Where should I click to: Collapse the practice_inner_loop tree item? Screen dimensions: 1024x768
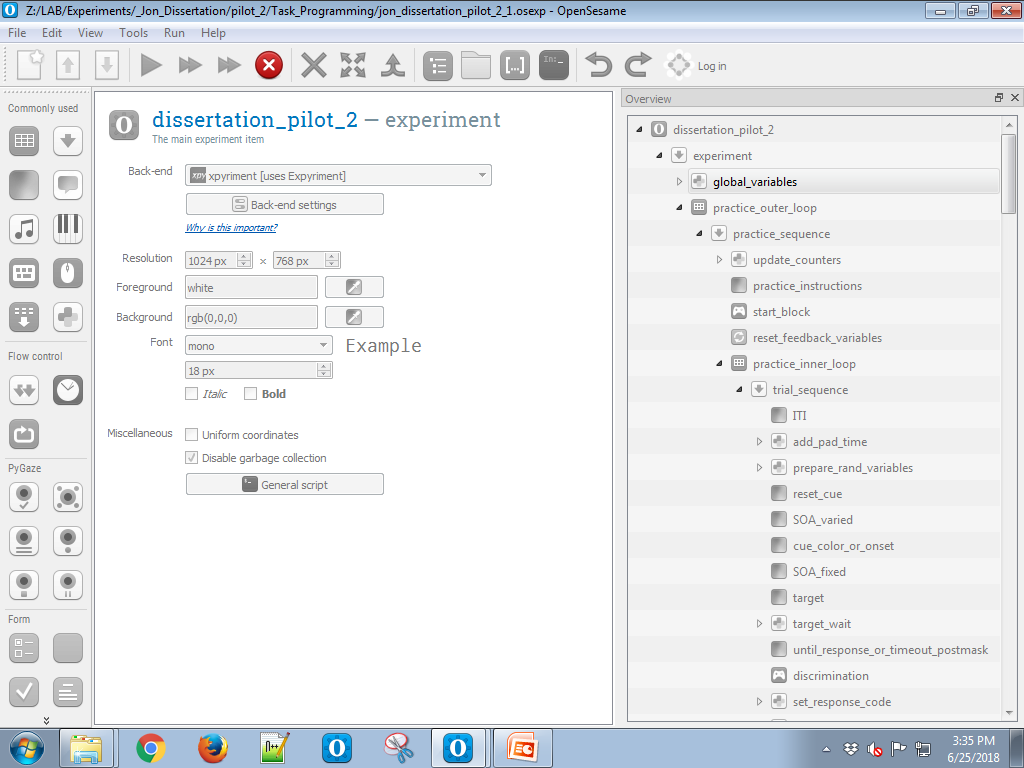coord(719,364)
